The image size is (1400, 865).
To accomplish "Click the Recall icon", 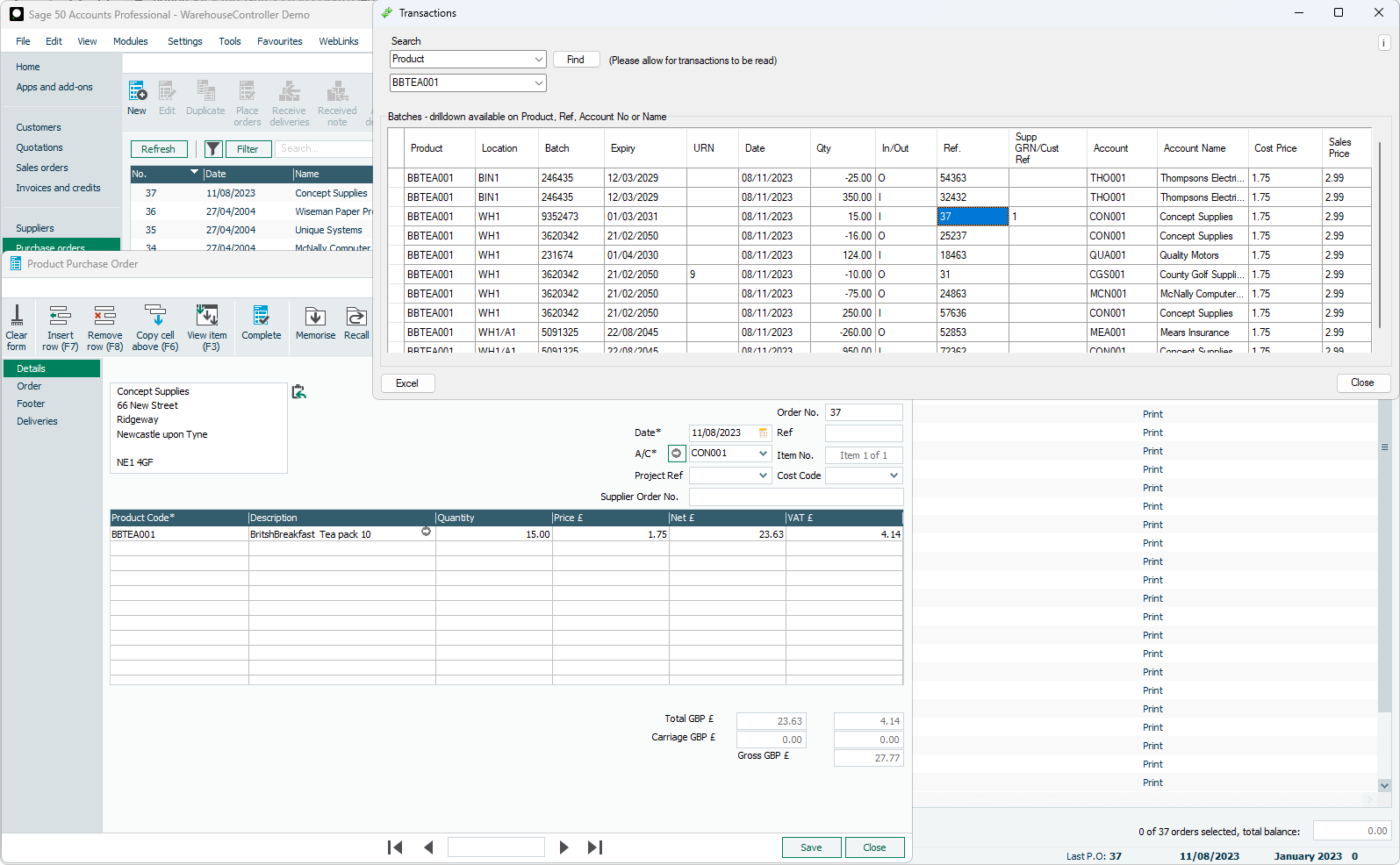I will [356, 318].
